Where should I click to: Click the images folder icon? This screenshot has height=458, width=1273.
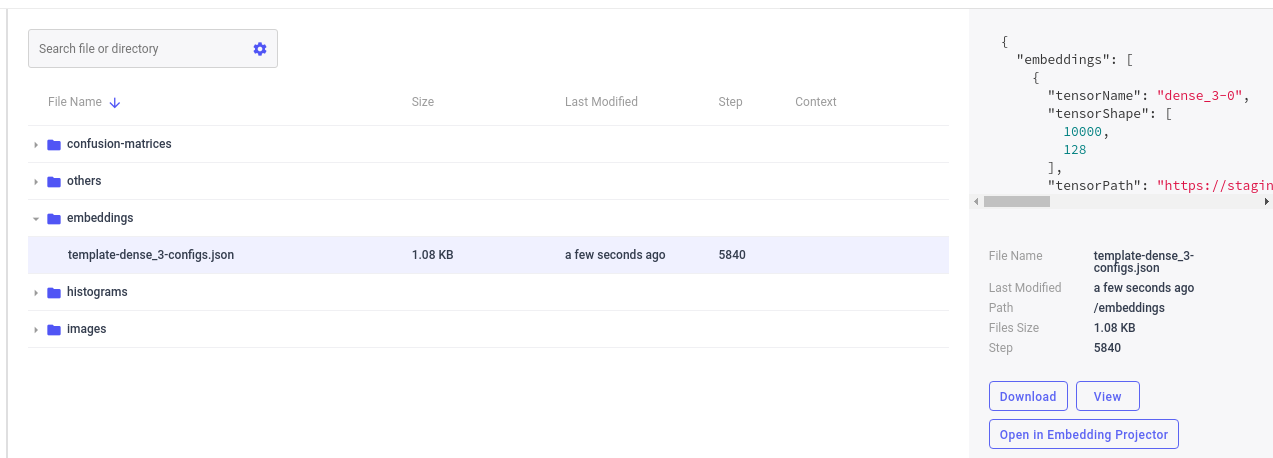pos(54,330)
